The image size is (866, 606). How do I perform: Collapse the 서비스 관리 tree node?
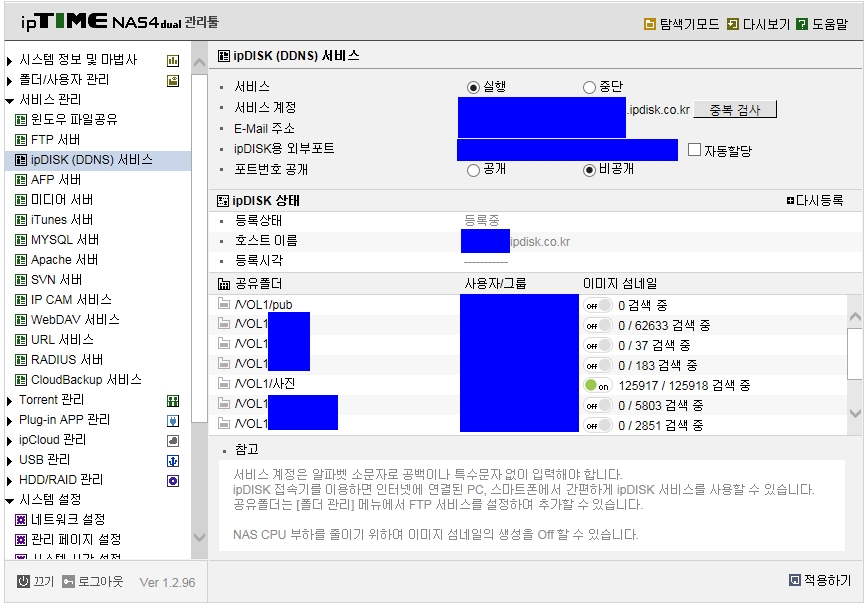[x=9, y=101]
